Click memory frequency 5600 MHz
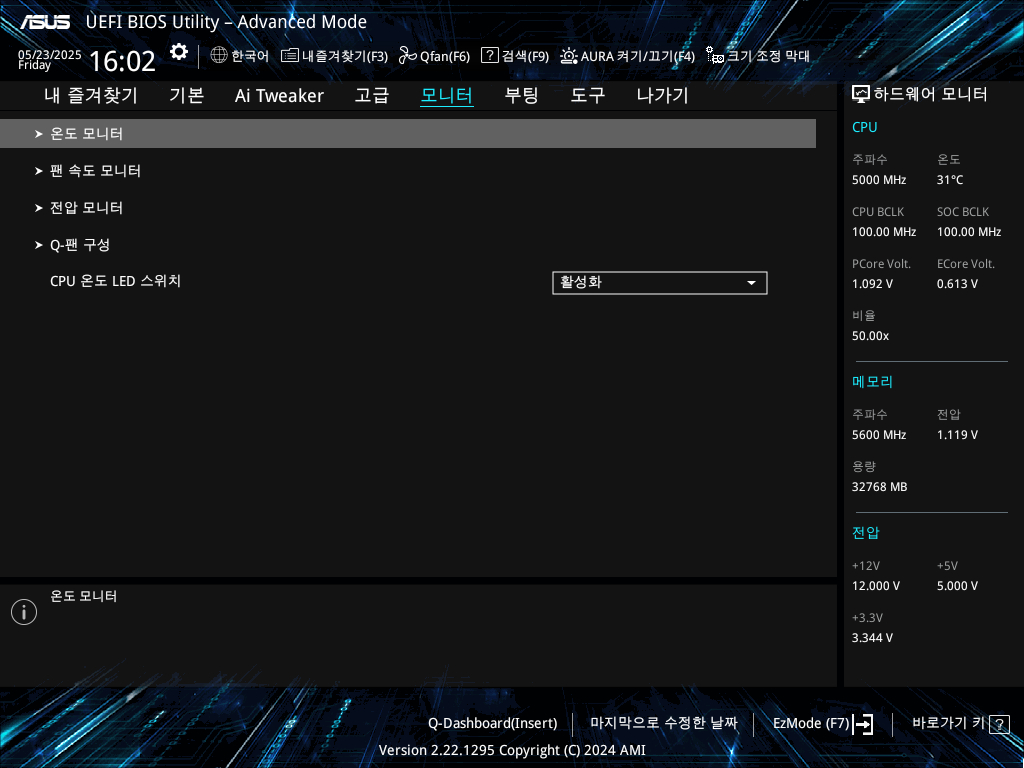1024x768 pixels. pyautogui.click(x=879, y=435)
